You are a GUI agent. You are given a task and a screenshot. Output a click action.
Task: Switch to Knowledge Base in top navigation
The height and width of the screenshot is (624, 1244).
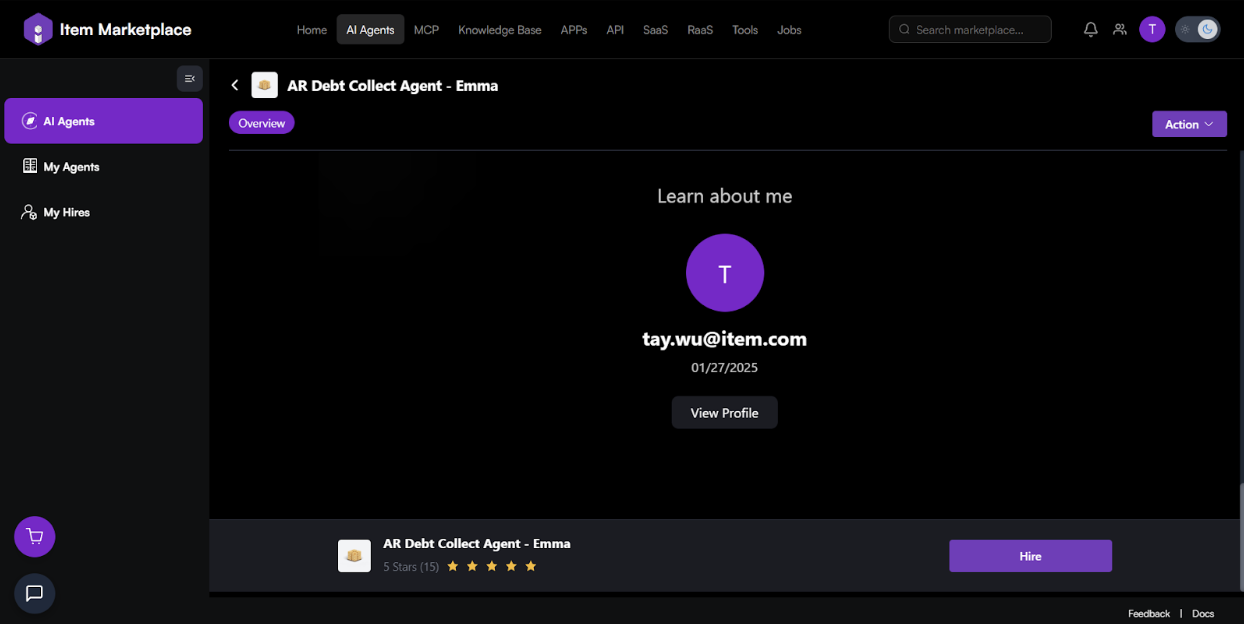(499, 30)
